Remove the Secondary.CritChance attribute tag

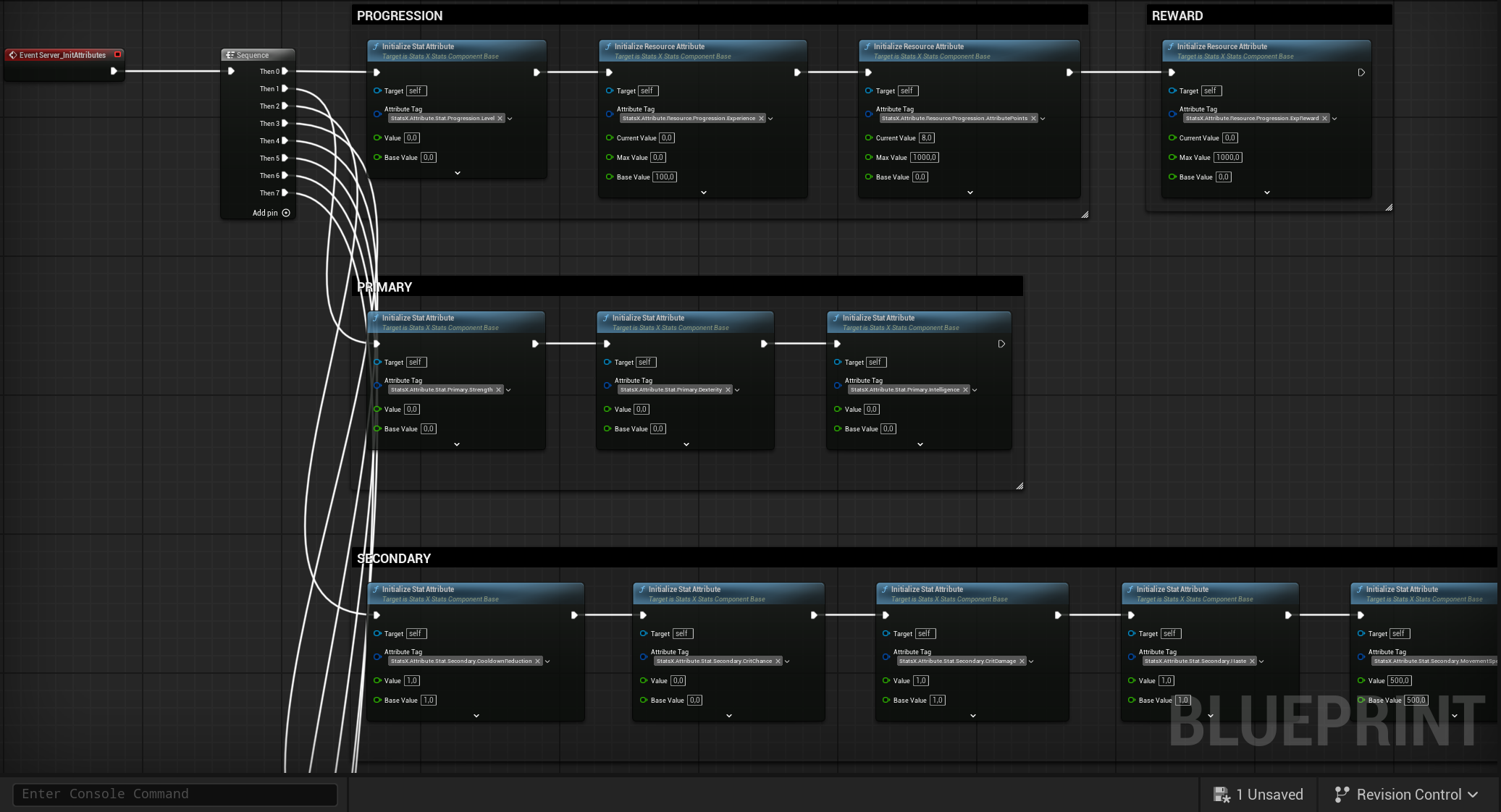click(x=778, y=661)
